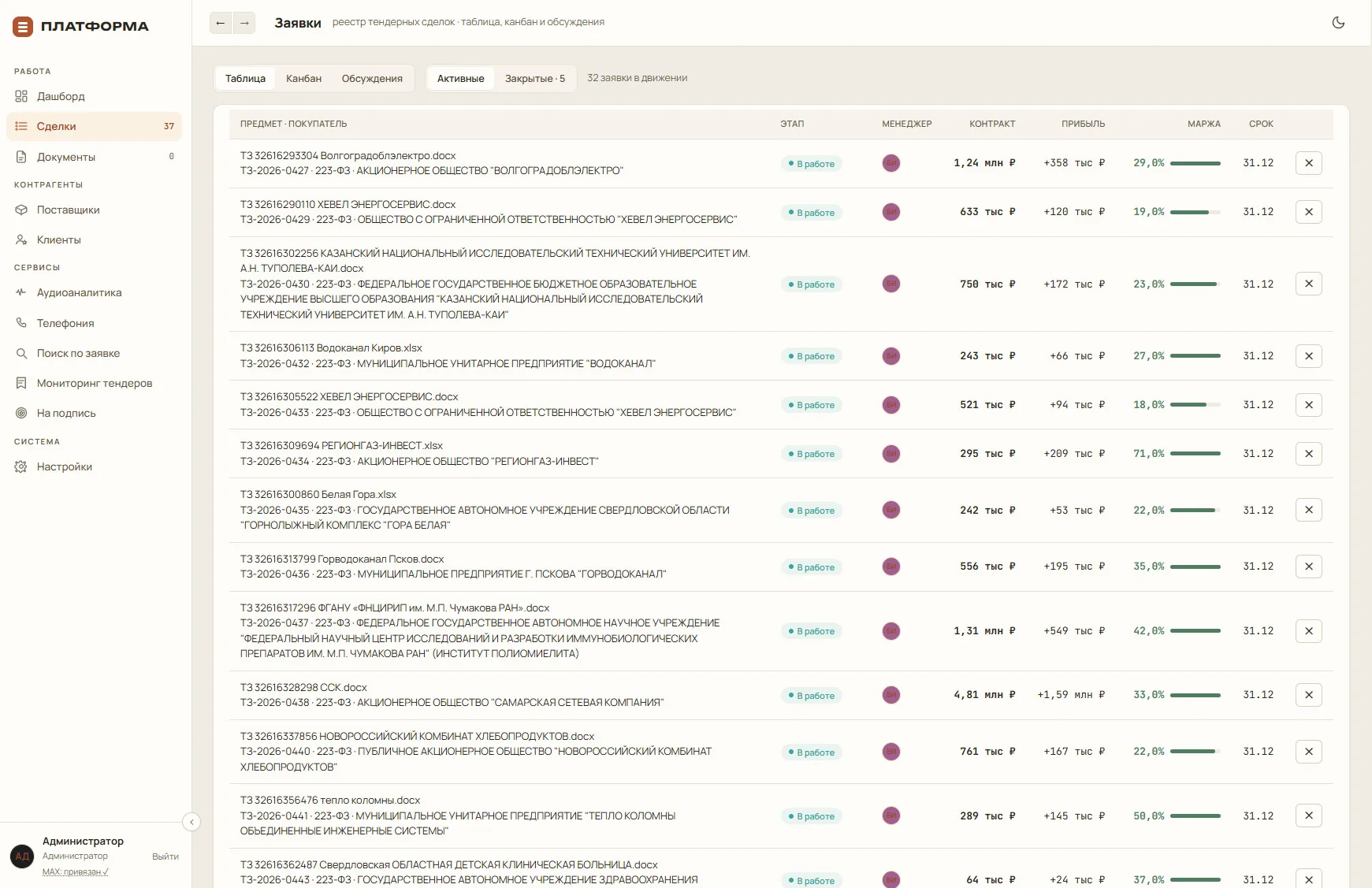Click В работе status of Белая Гора row

(812, 511)
